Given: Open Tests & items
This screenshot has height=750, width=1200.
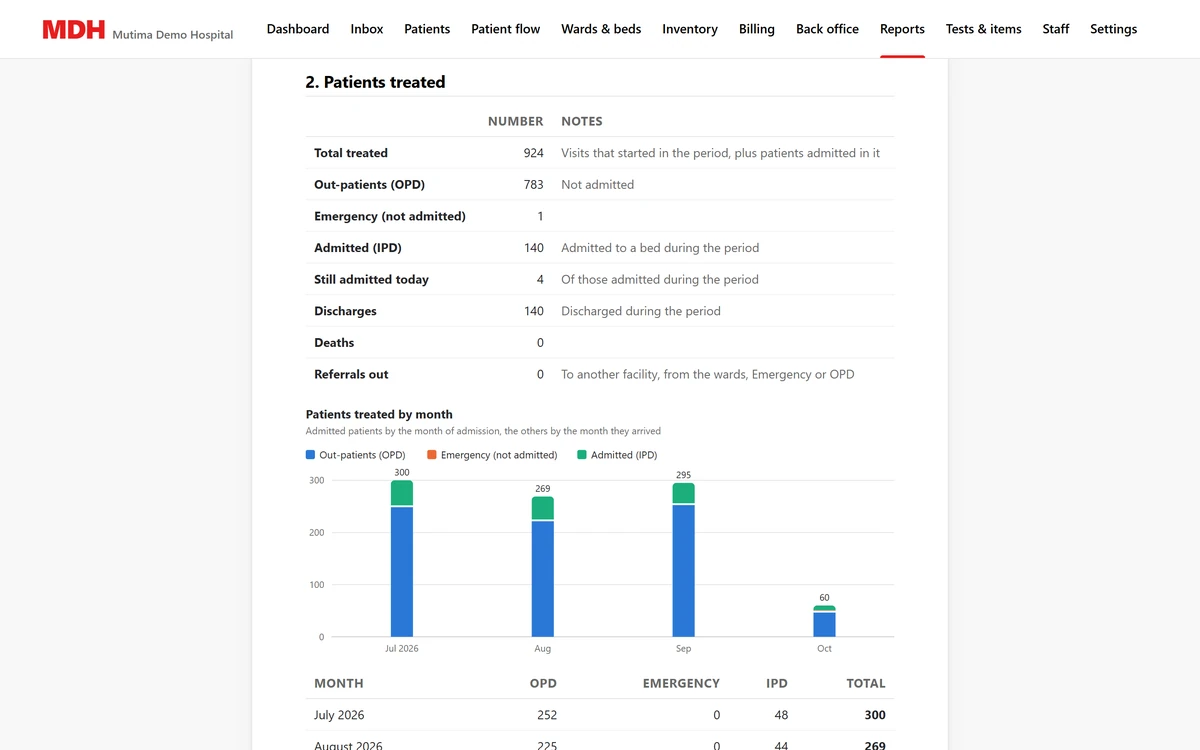Looking at the screenshot, I should coord(984,29).
